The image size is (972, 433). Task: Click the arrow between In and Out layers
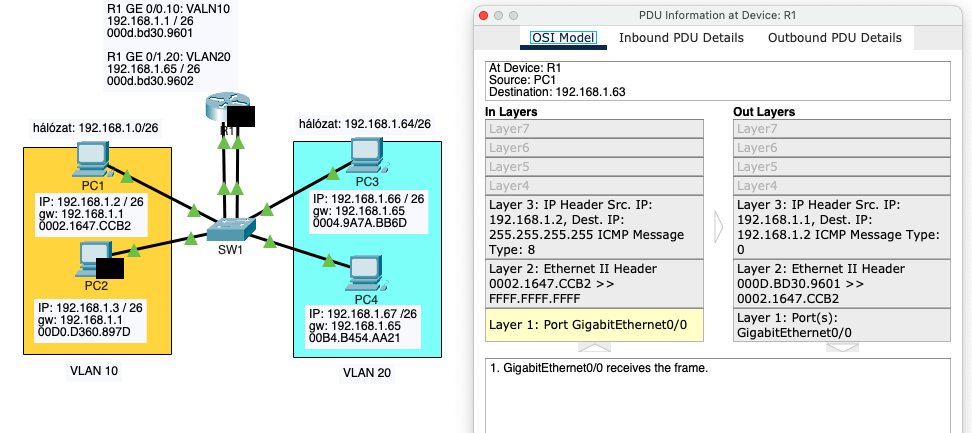coord(718,227)
